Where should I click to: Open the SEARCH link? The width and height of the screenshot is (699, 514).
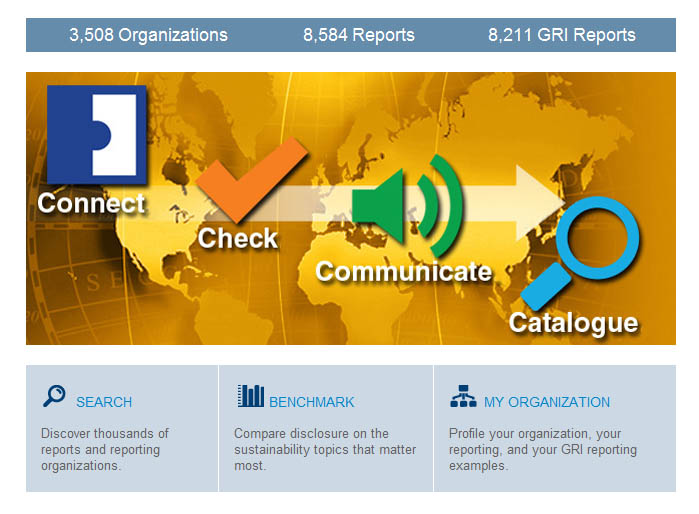(x=104, y=402)
